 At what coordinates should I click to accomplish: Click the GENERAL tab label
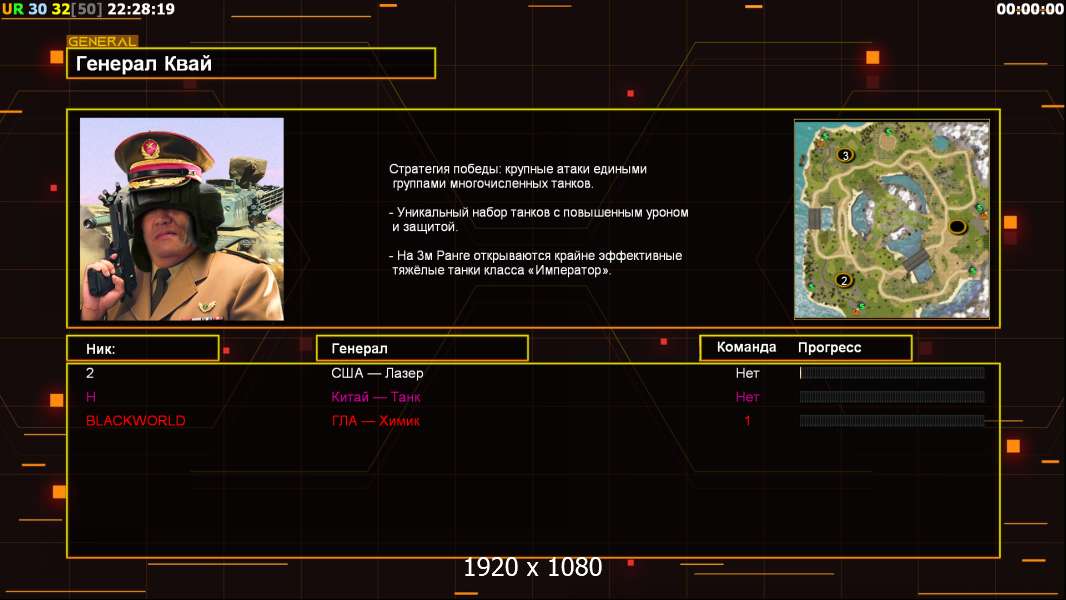[x=102, y=42]
